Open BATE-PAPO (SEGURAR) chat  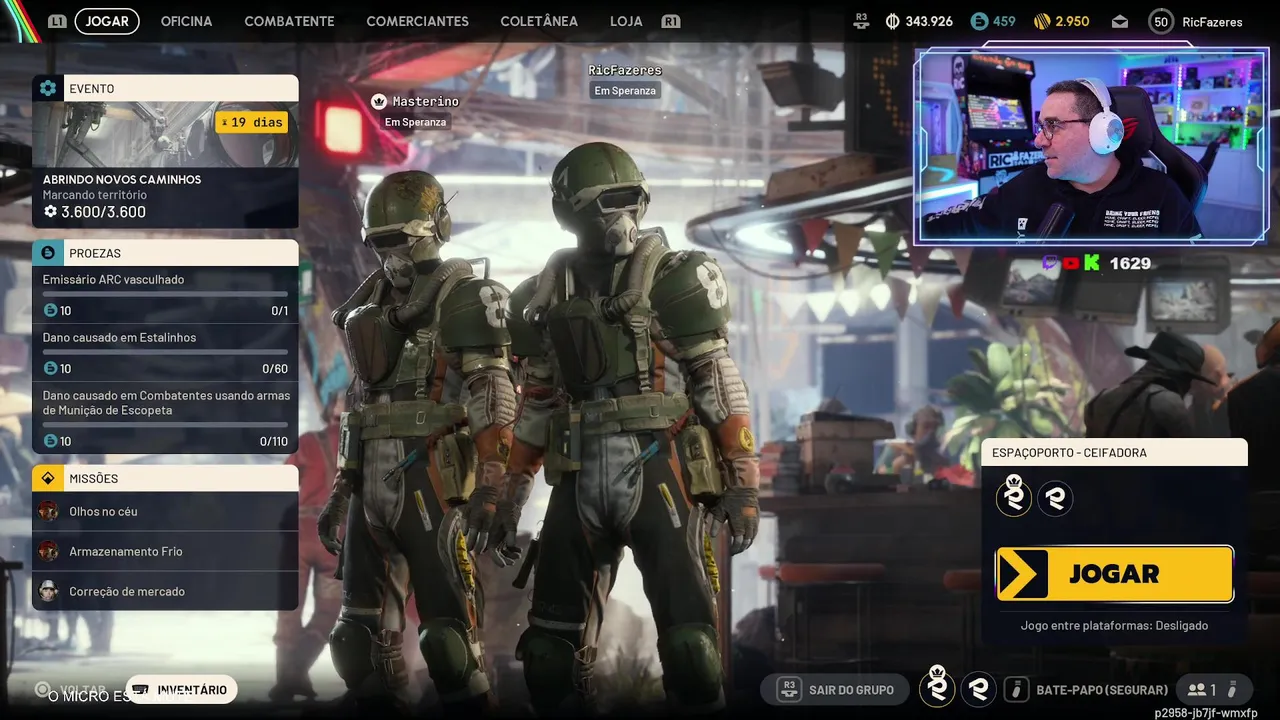click(x=1102, y=690)
